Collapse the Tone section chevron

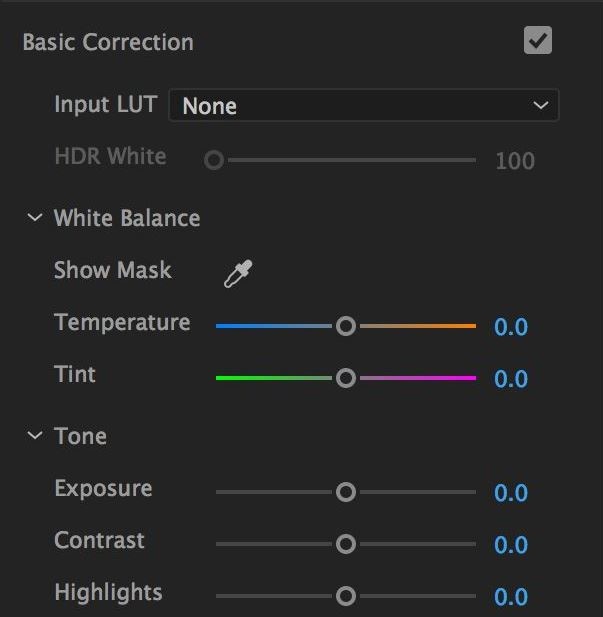[x=35, y=435]
